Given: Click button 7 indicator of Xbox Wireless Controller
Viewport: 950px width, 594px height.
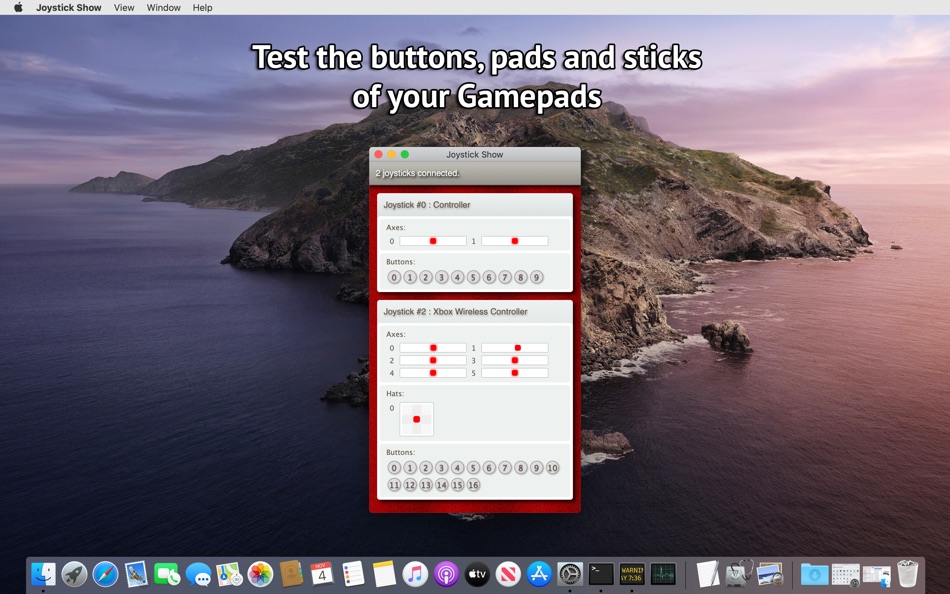Looking at the screenshot, I should pos(505,468).
